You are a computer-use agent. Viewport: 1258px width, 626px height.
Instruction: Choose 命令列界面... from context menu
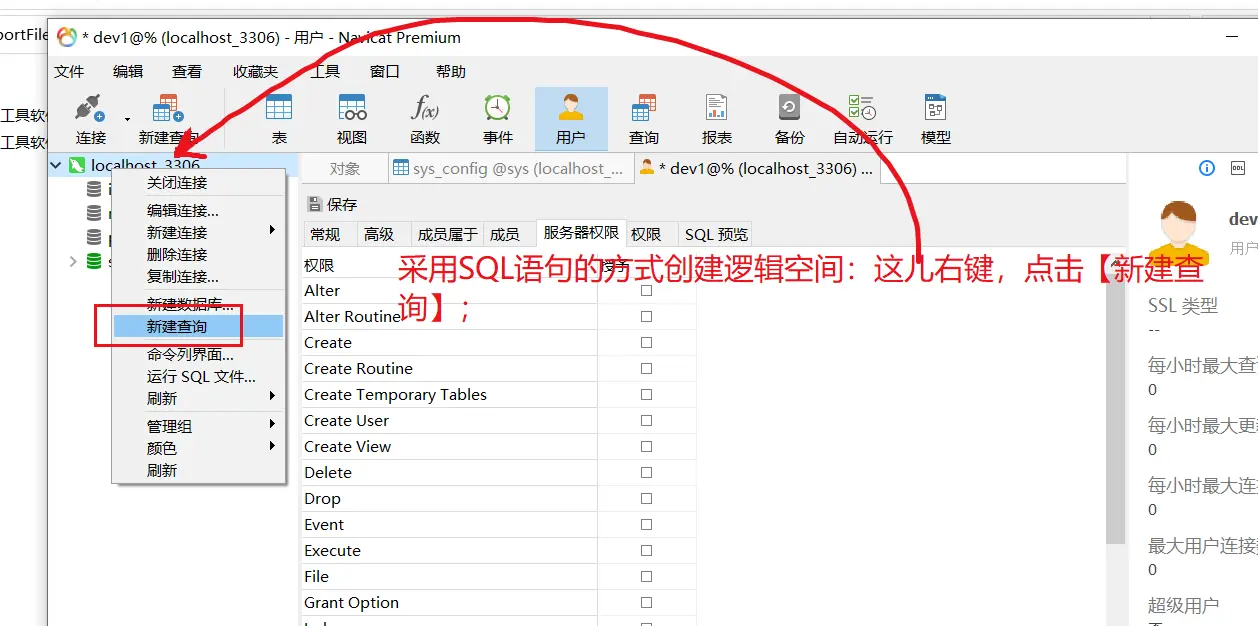[x=200, y=354]
